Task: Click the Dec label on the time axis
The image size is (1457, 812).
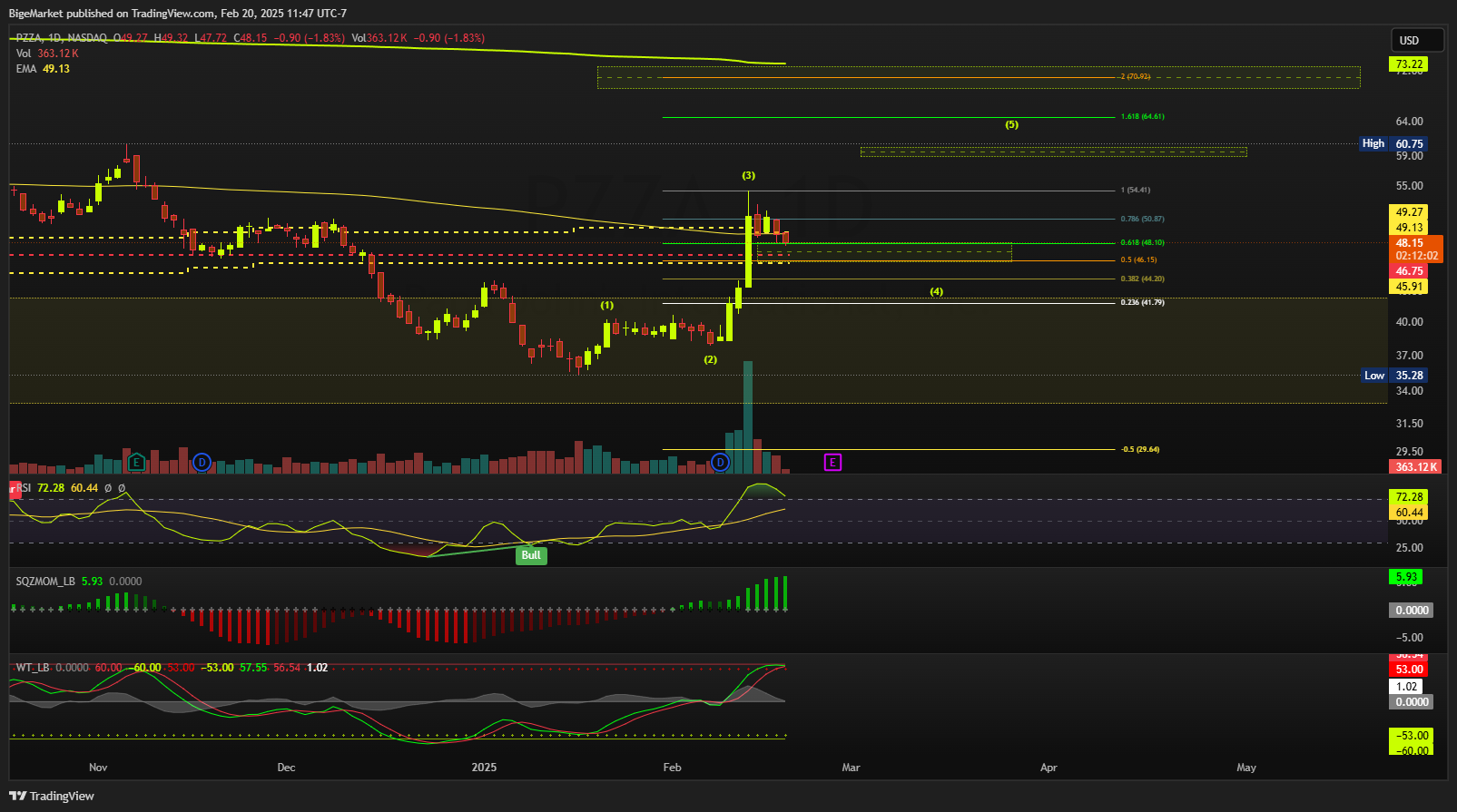Action: click(x=286, y=768)
